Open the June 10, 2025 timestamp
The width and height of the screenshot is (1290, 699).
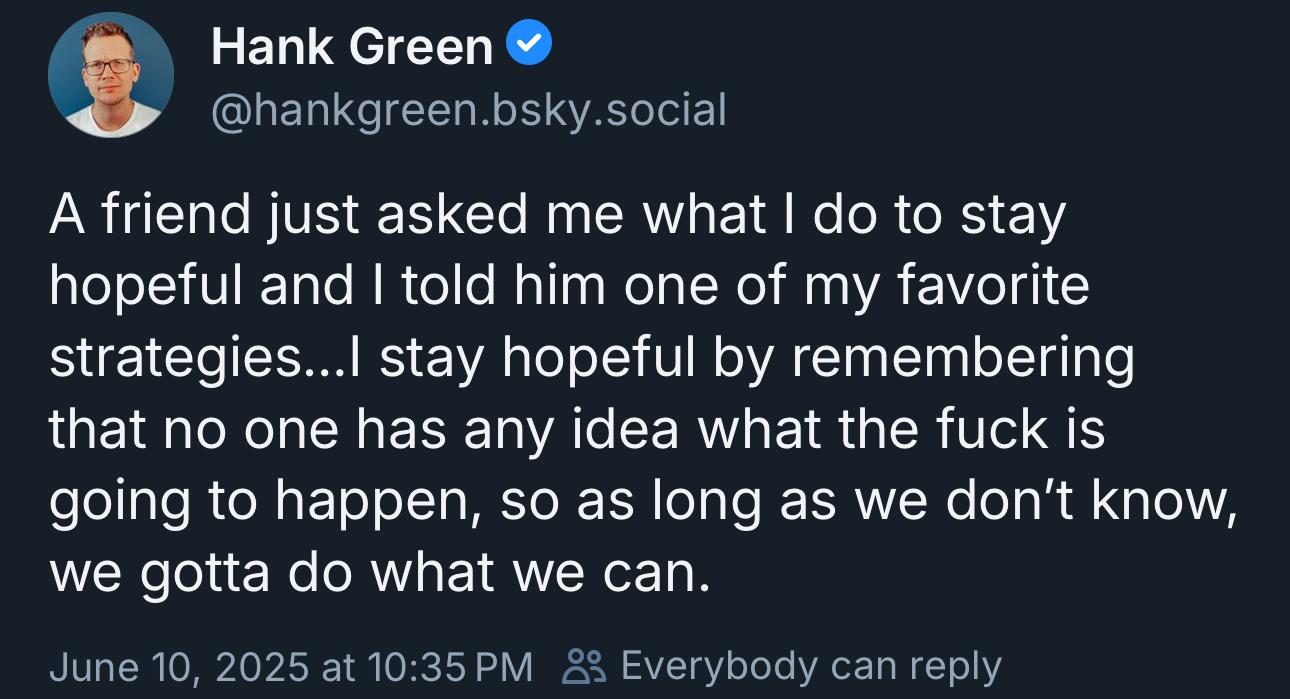[x=290, y=665]
